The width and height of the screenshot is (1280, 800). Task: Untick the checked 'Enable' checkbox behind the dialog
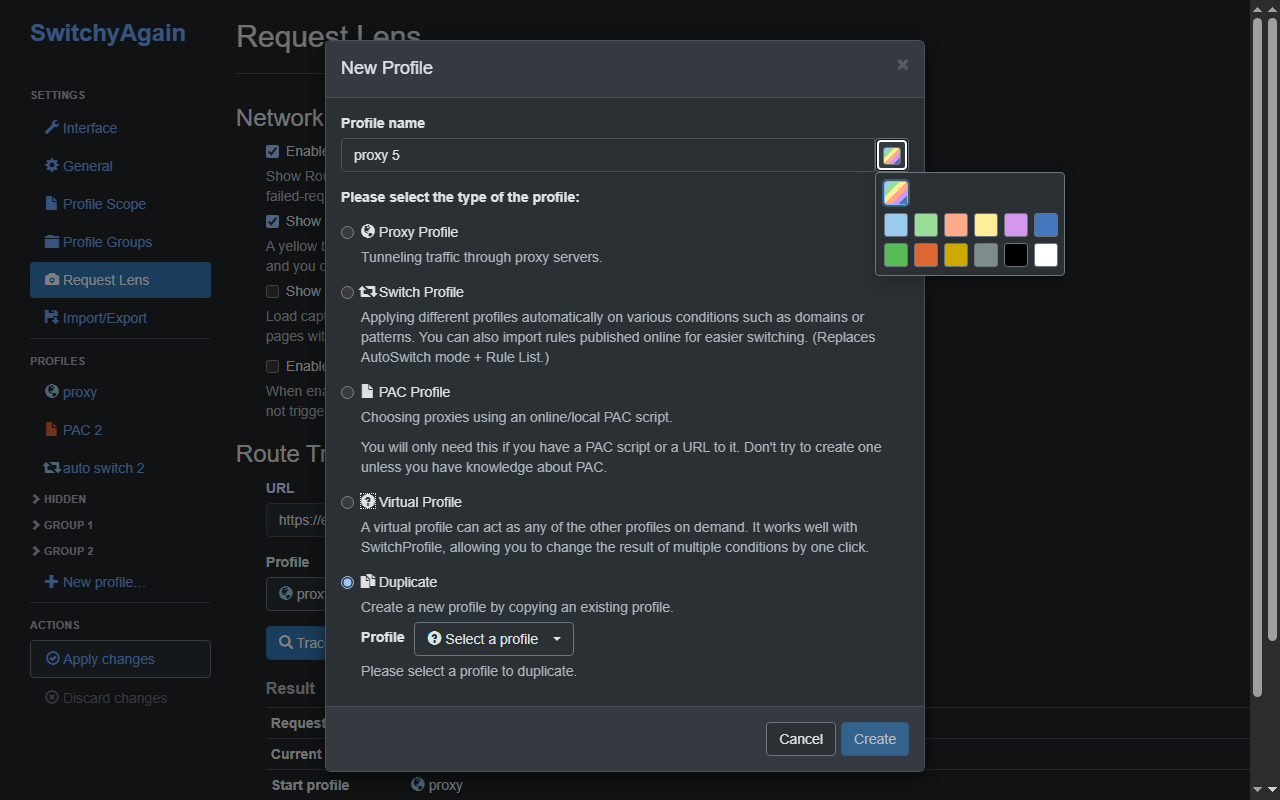coord(272,152)
